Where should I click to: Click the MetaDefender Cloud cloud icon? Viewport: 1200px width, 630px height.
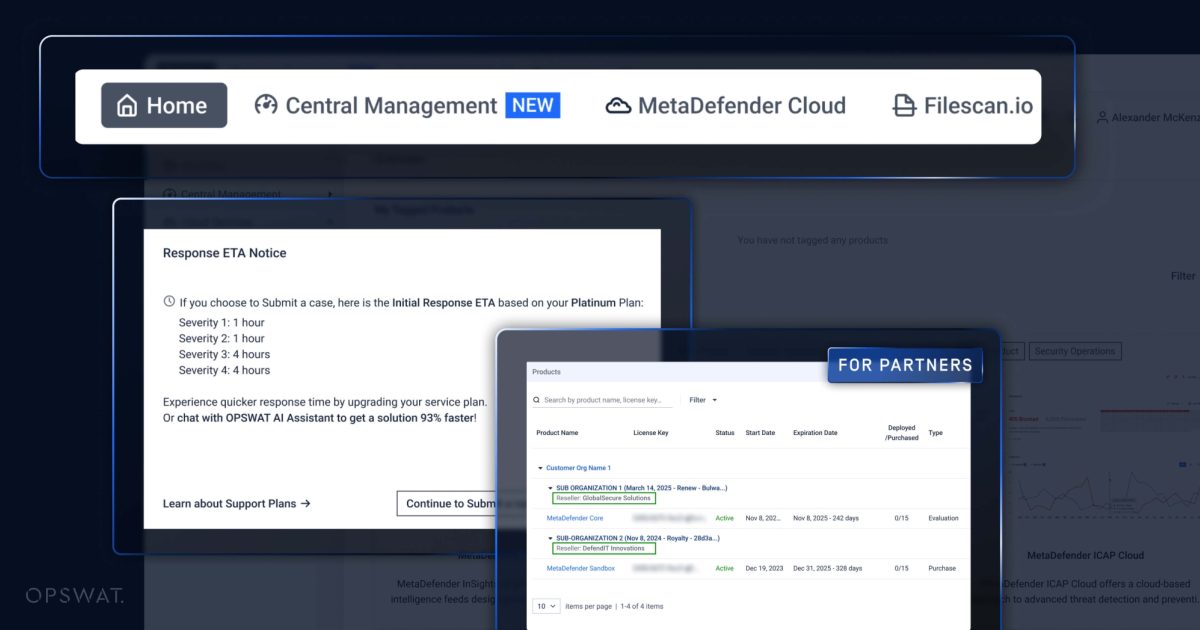point(620,105)
